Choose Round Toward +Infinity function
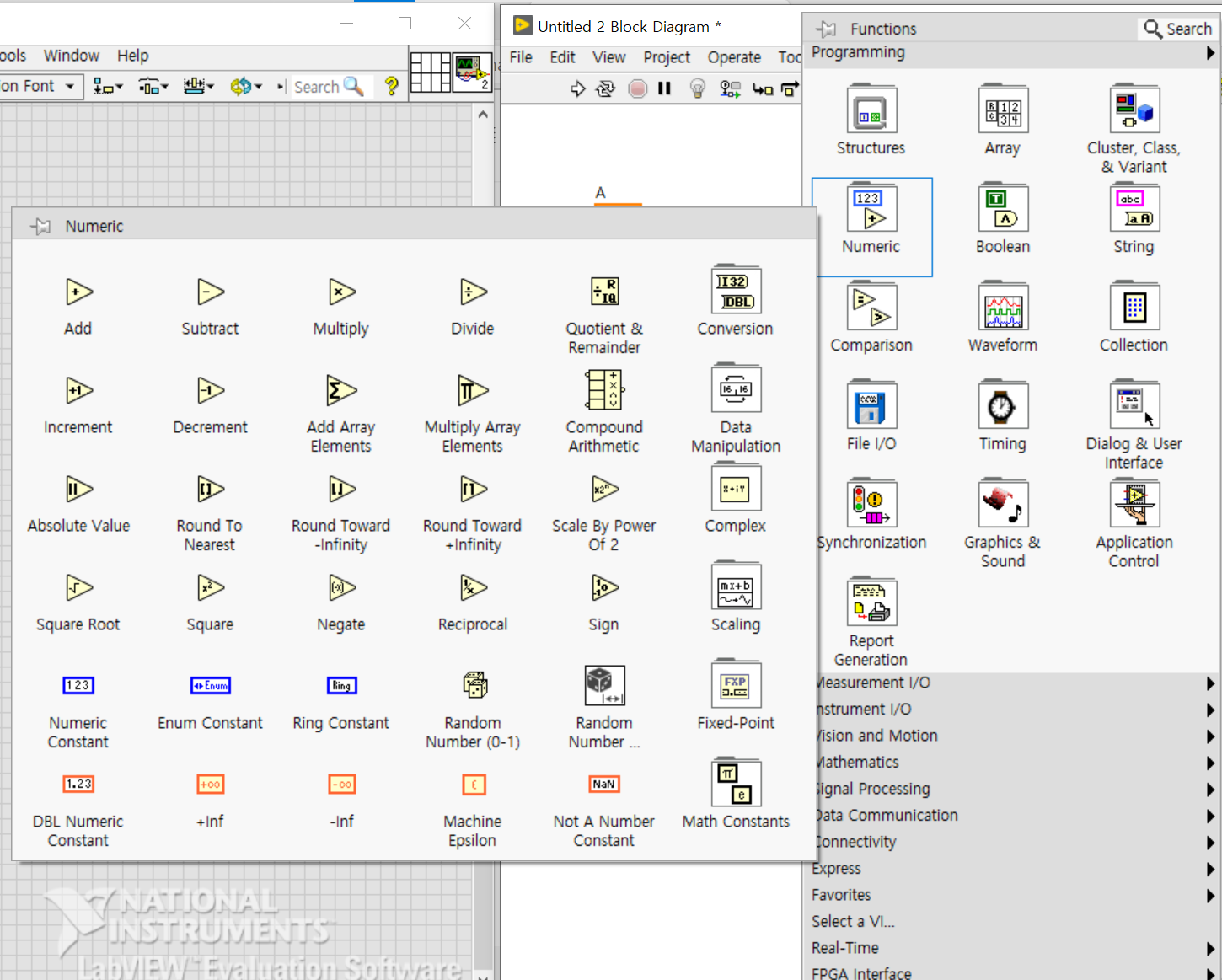This screenshot has height=980, width=1222. [x=473, y=490]
